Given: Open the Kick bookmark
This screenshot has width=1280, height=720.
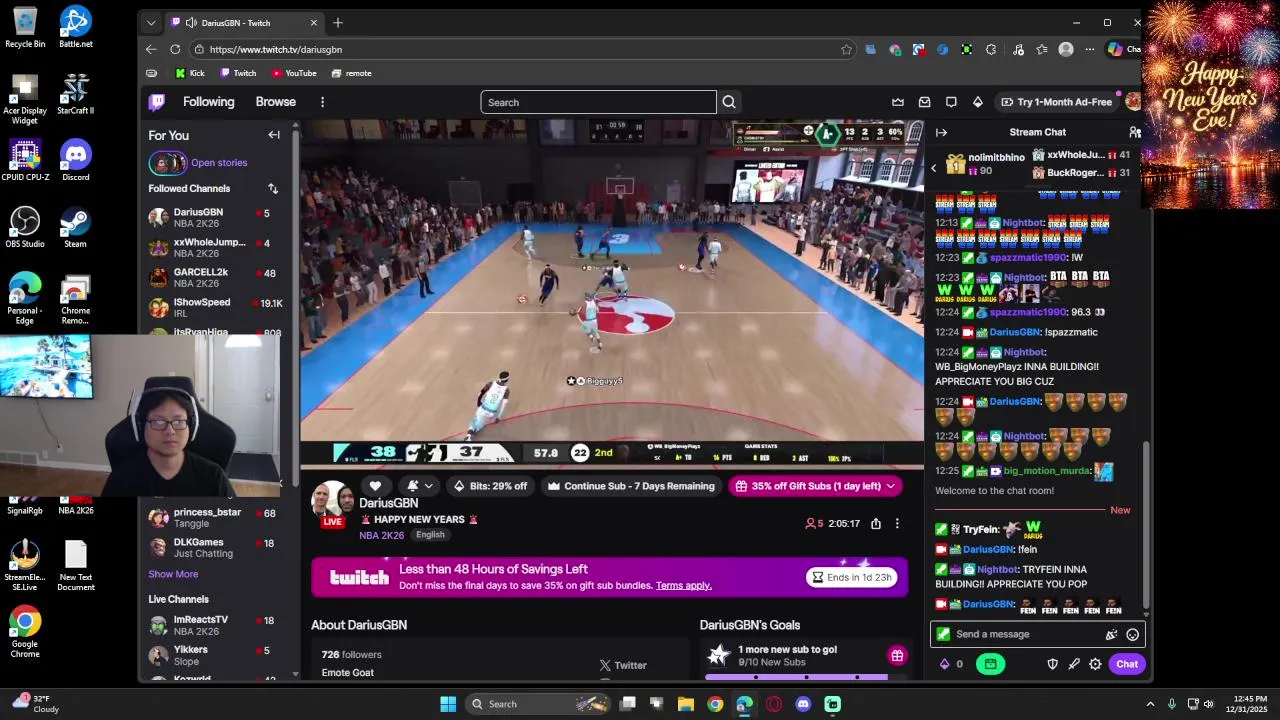Looking at the screenshot, I should 190,73.
